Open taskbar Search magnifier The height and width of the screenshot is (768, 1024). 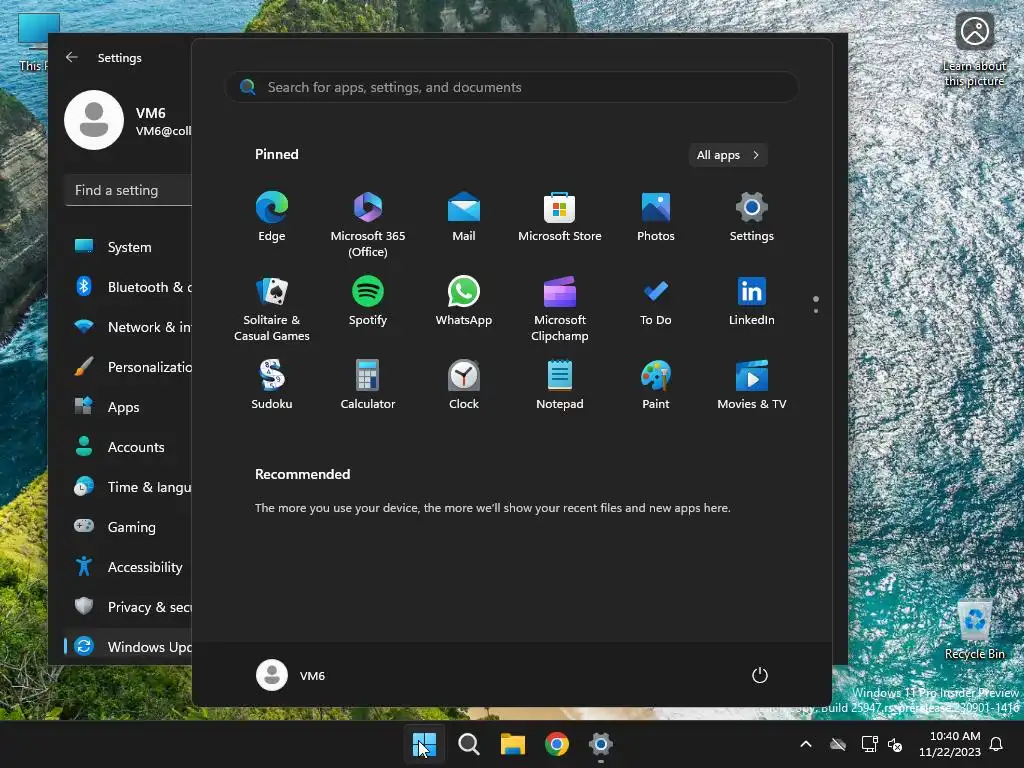pyautogui.click(x=468, y=744)
